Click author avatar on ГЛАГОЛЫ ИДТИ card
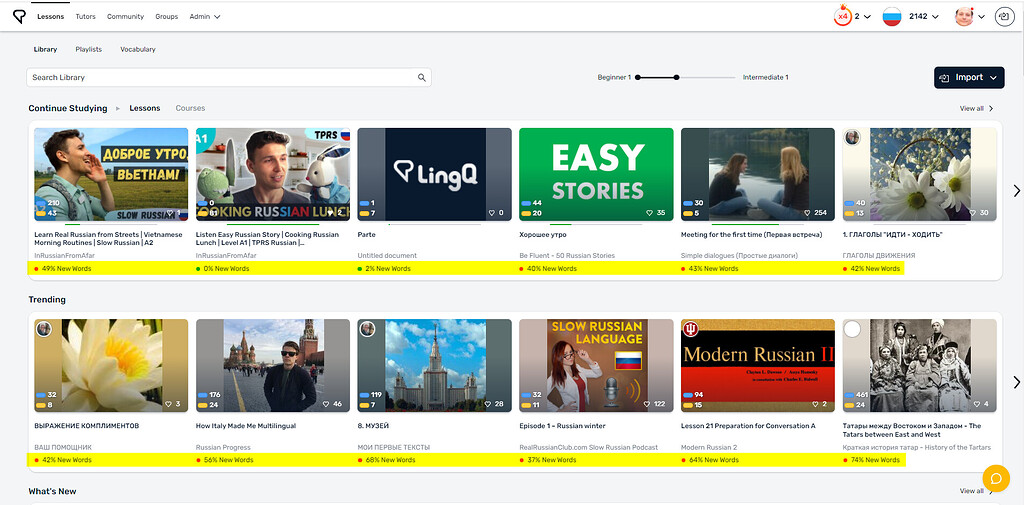This screenshot has height=505, width=1024. (852, 137)
